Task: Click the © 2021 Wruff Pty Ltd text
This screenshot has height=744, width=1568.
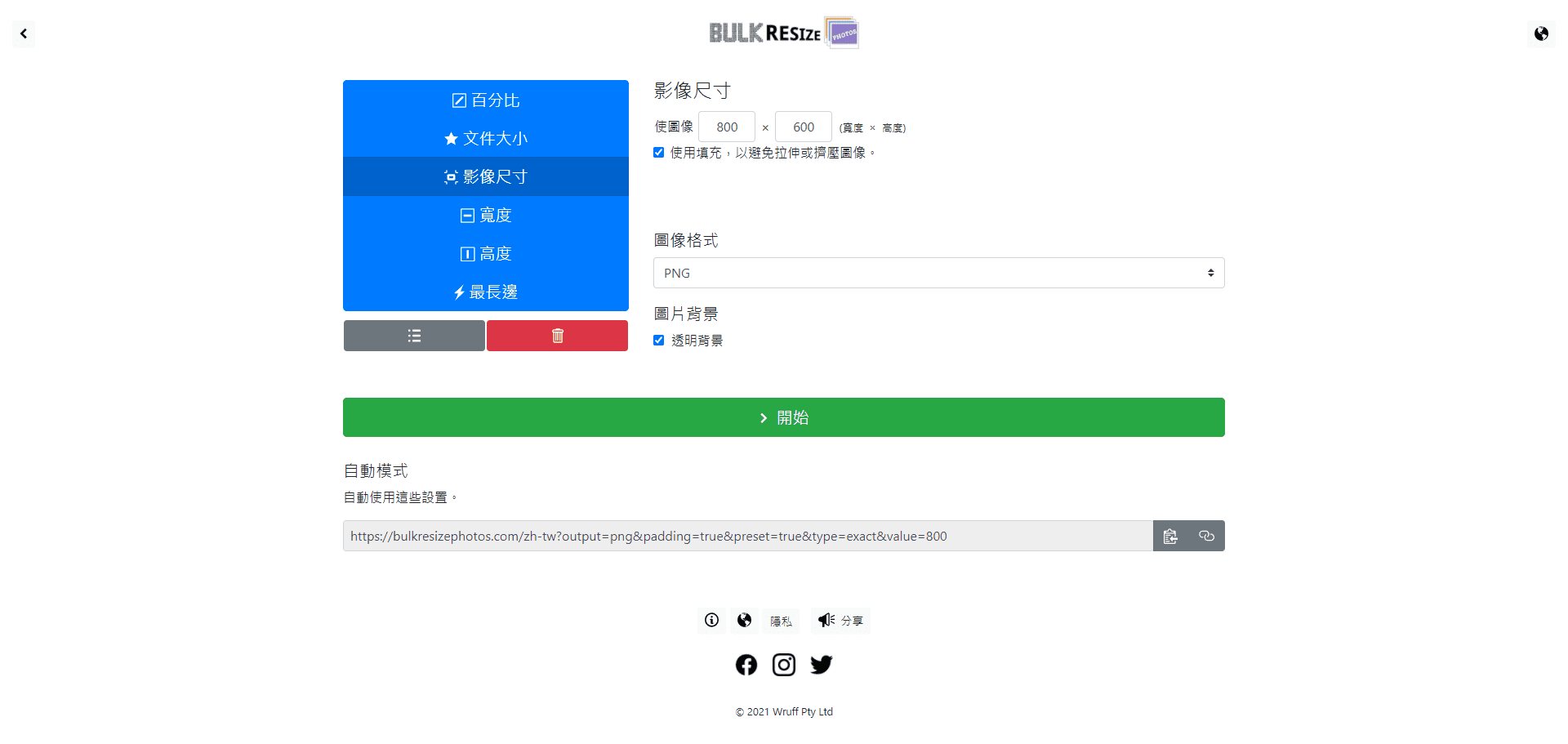Action: point(784,711)
